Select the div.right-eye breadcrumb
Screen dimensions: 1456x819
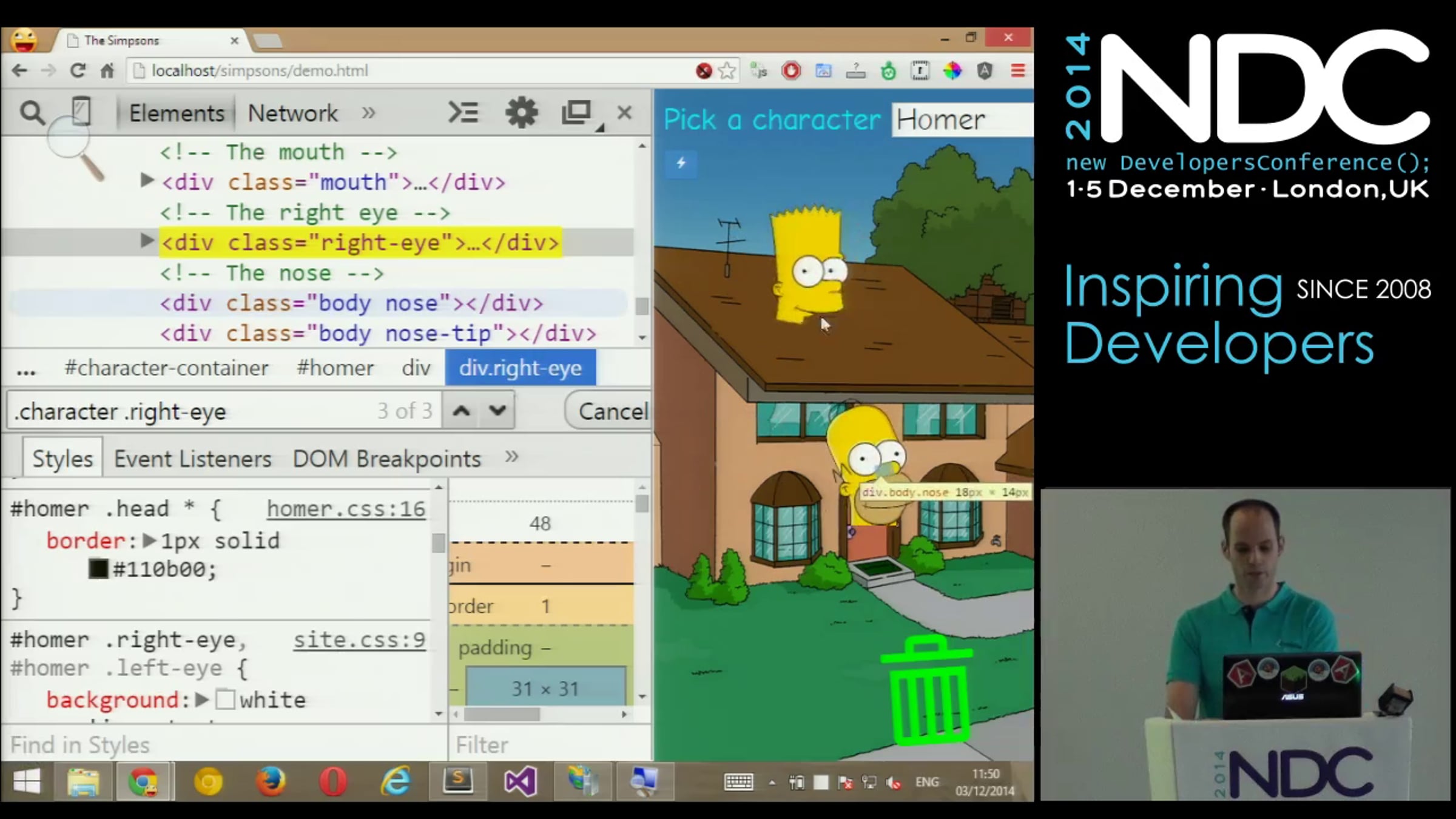click(521, 368)
